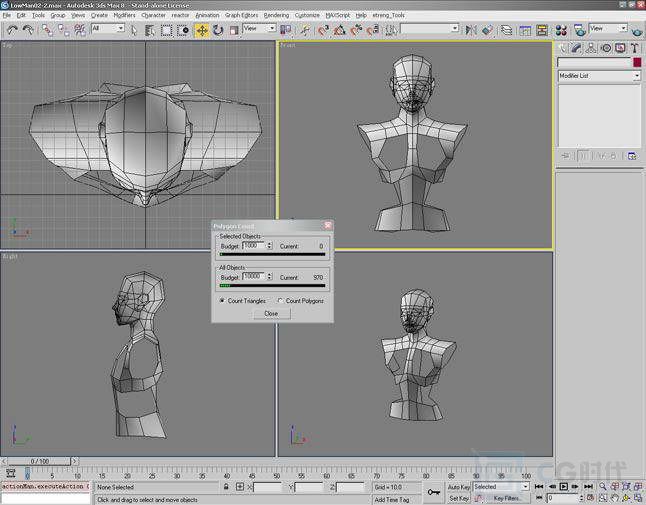Open the Edit menu

pyautogui.click(x=21, y=15)
